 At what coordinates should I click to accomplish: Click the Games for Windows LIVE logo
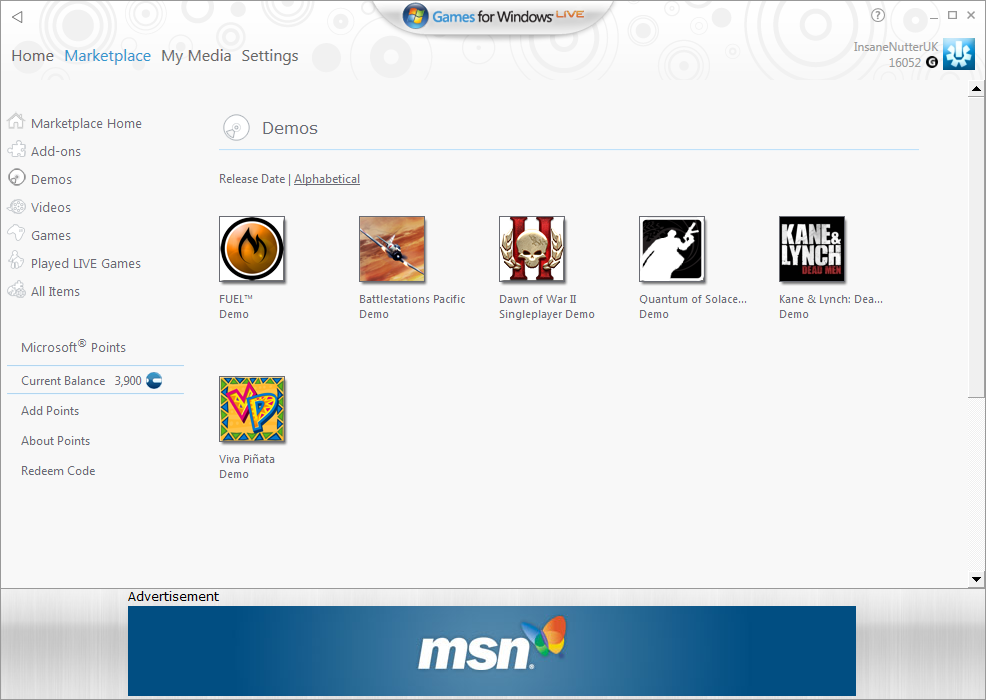pos(494,16)
